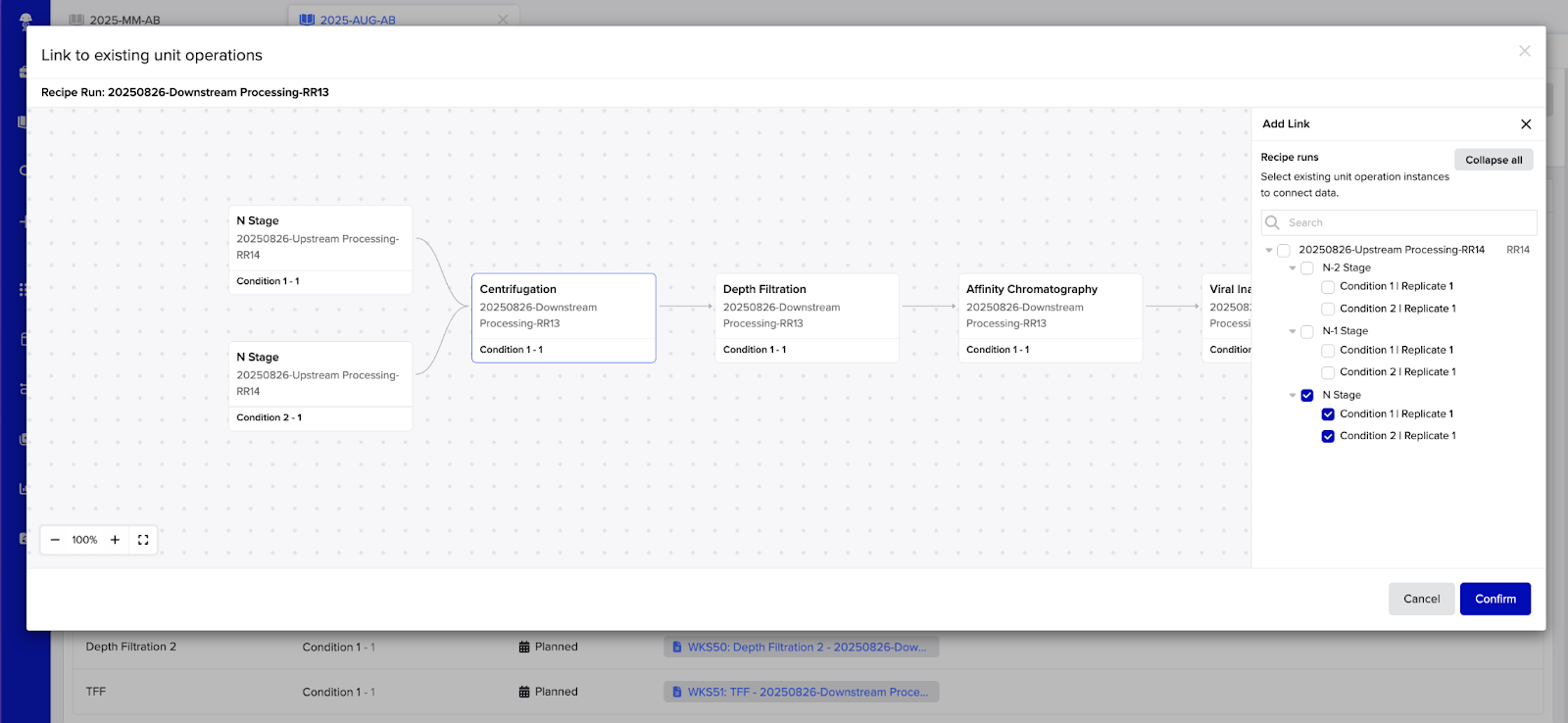Click the magnifying glass search icon
The width and height of the screenshot is (1568, 723).
pyautogui.click(x=1272, y=222)
